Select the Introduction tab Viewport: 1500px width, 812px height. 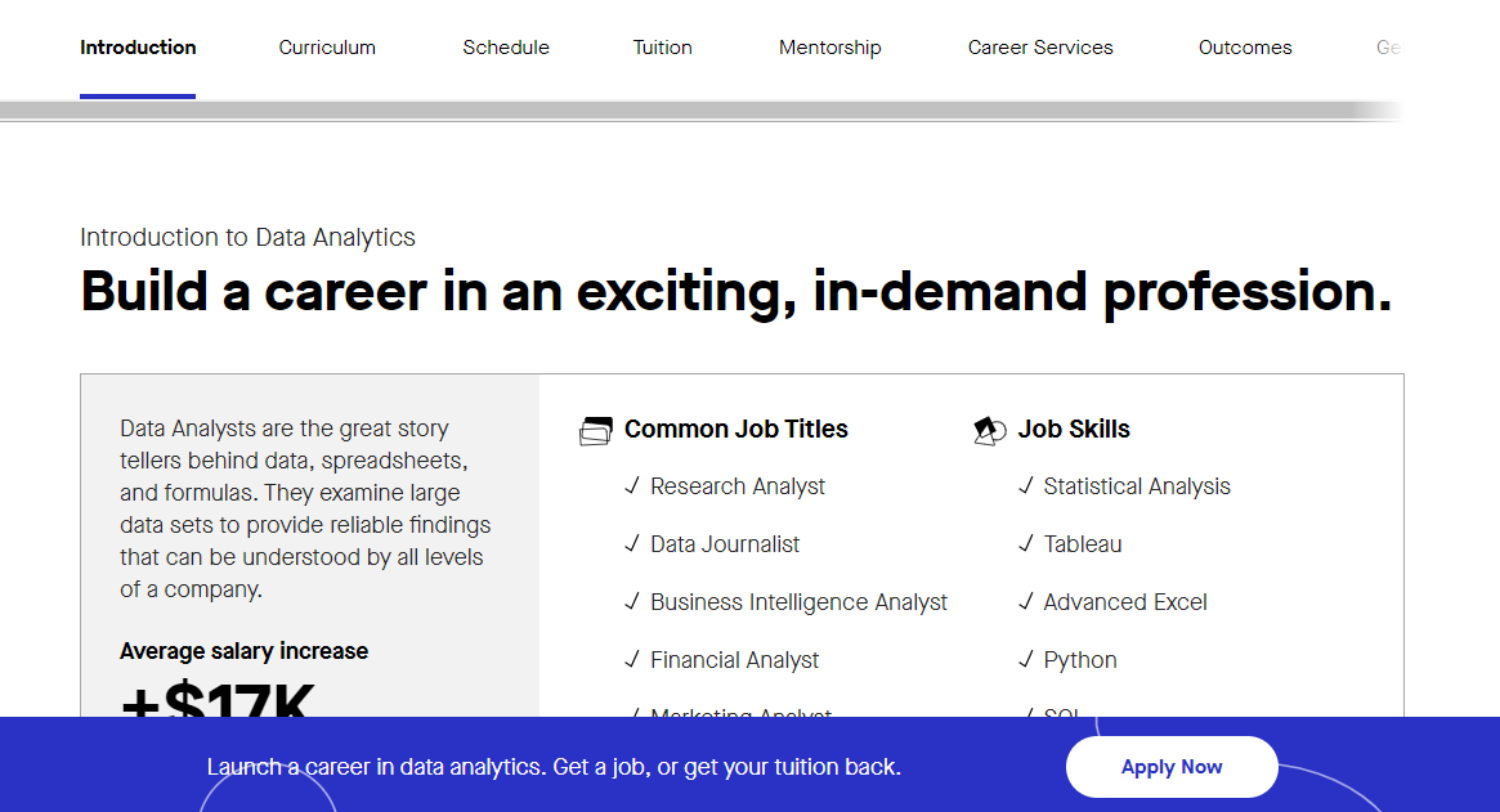[138, 47]
